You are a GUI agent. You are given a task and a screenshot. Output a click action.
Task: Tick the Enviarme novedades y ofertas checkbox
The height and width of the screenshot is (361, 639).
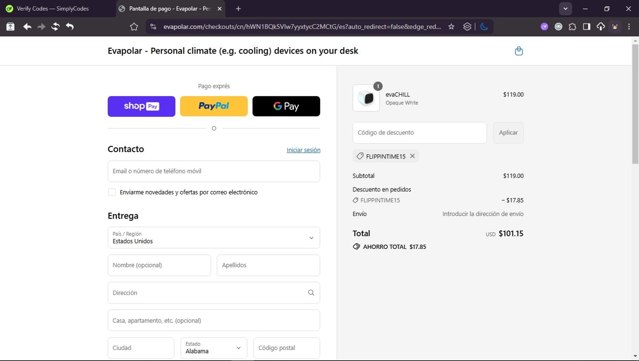pos(112,192)
